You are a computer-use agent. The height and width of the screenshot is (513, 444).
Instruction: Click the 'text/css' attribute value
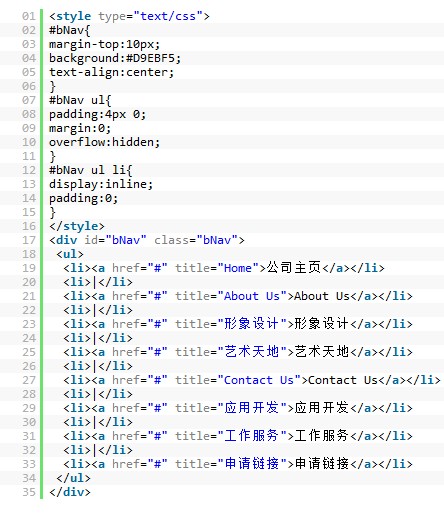coord(168,16)
